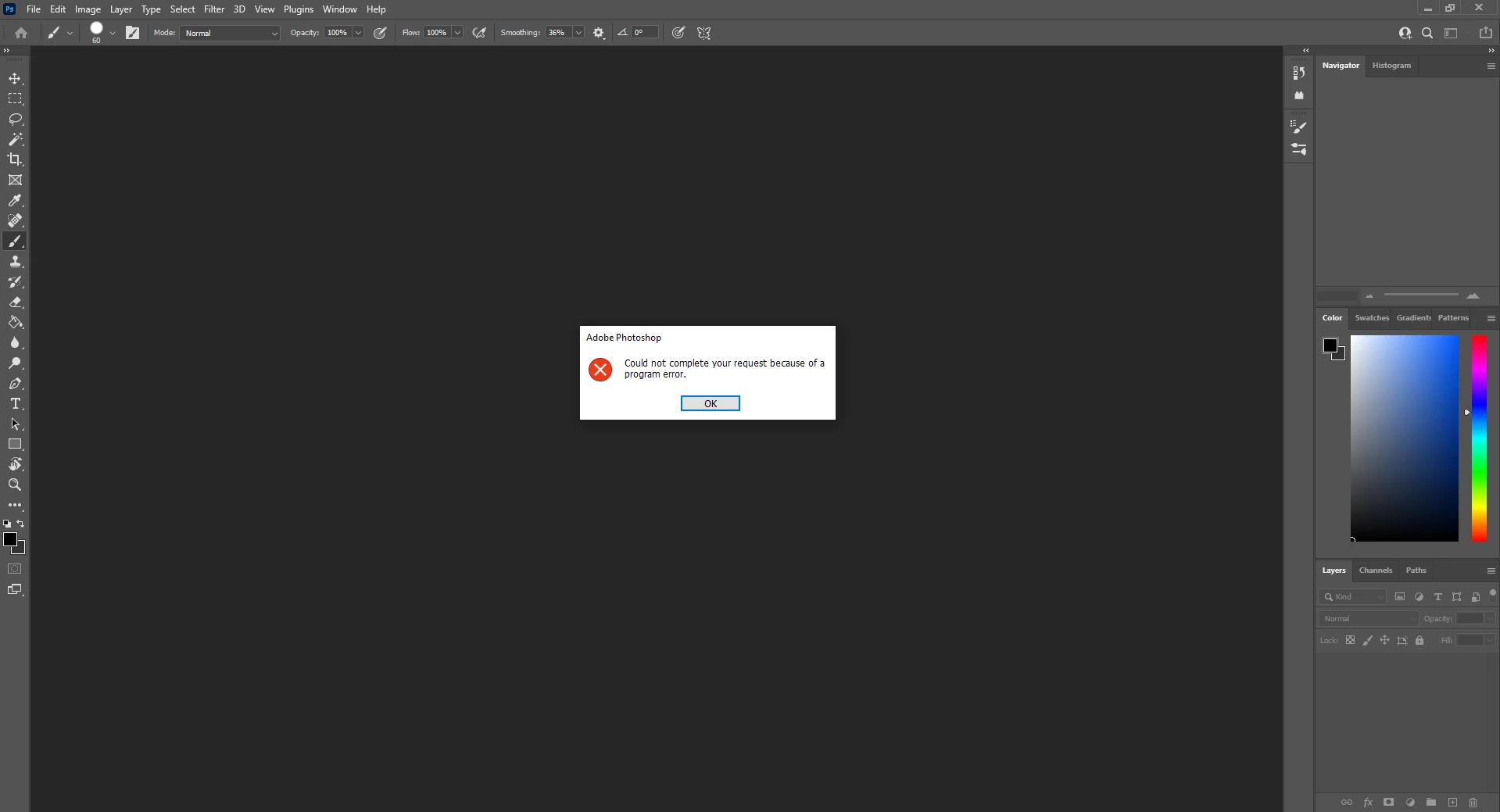Open the blending Mode dropdown
This screenshot has width=1500, height=812.
click(230, 33)
